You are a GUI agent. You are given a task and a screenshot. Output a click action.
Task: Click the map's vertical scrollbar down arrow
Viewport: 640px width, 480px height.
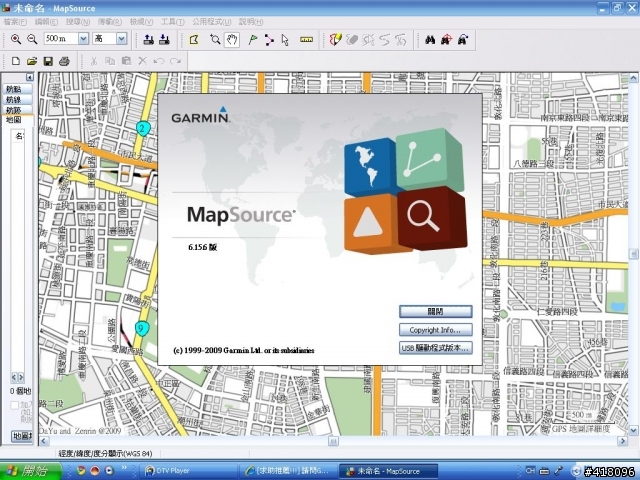point(633,430)
